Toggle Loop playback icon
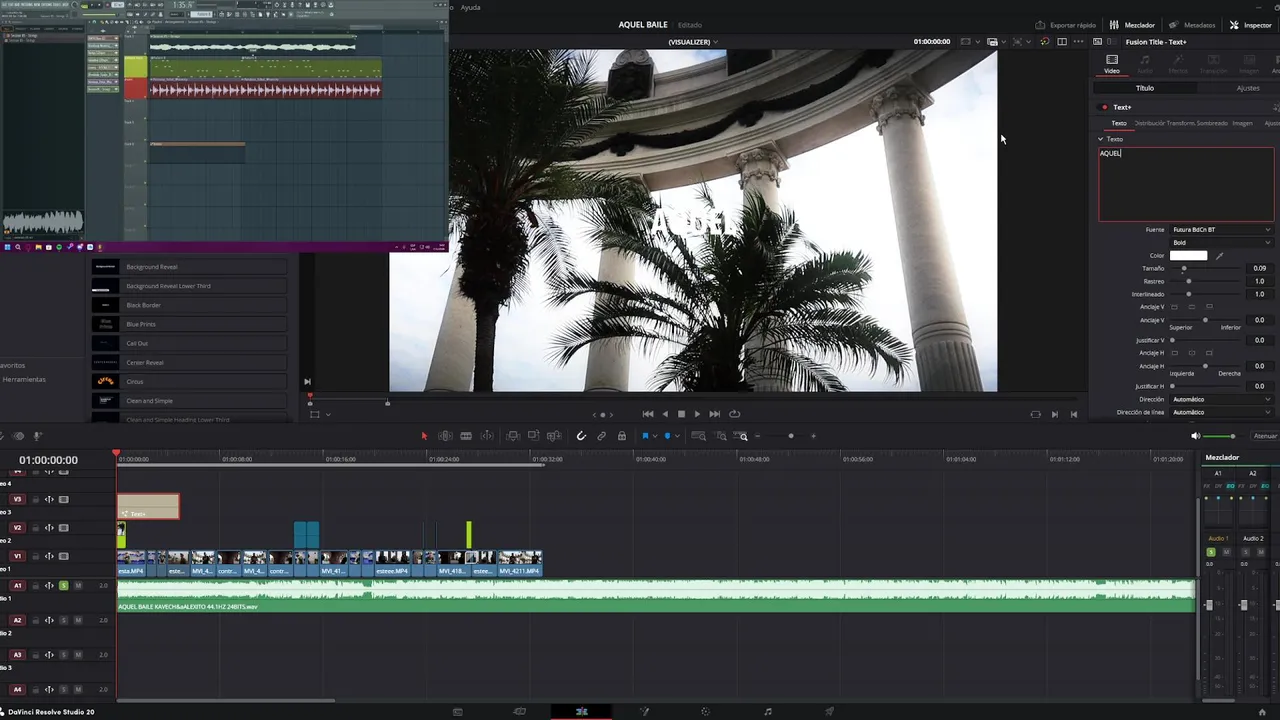Viewport: 1280px width, 720px height. pos(735,414)
